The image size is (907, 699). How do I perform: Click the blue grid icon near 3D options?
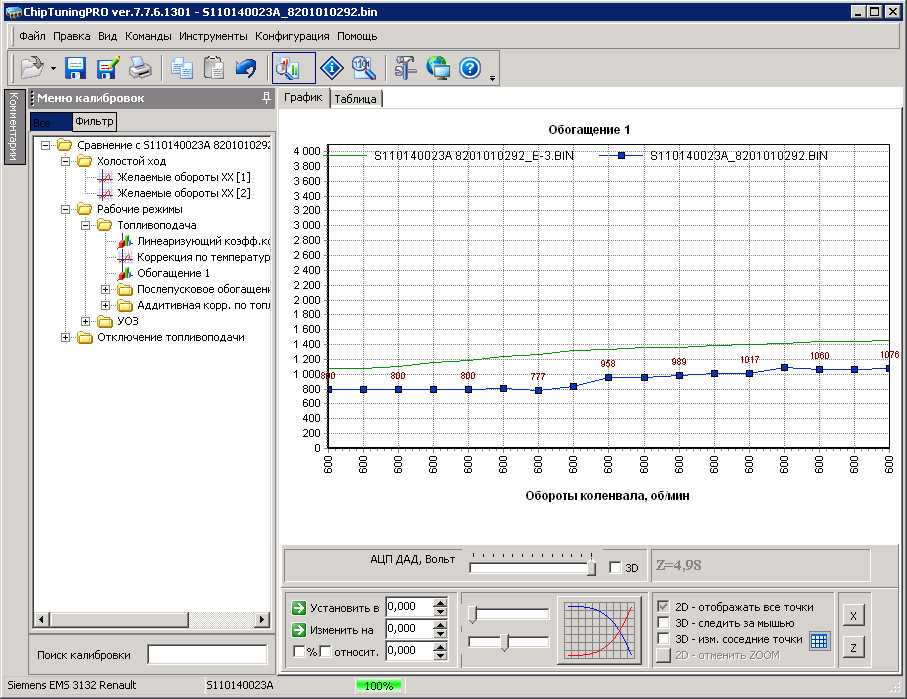(x=819, y=641)
